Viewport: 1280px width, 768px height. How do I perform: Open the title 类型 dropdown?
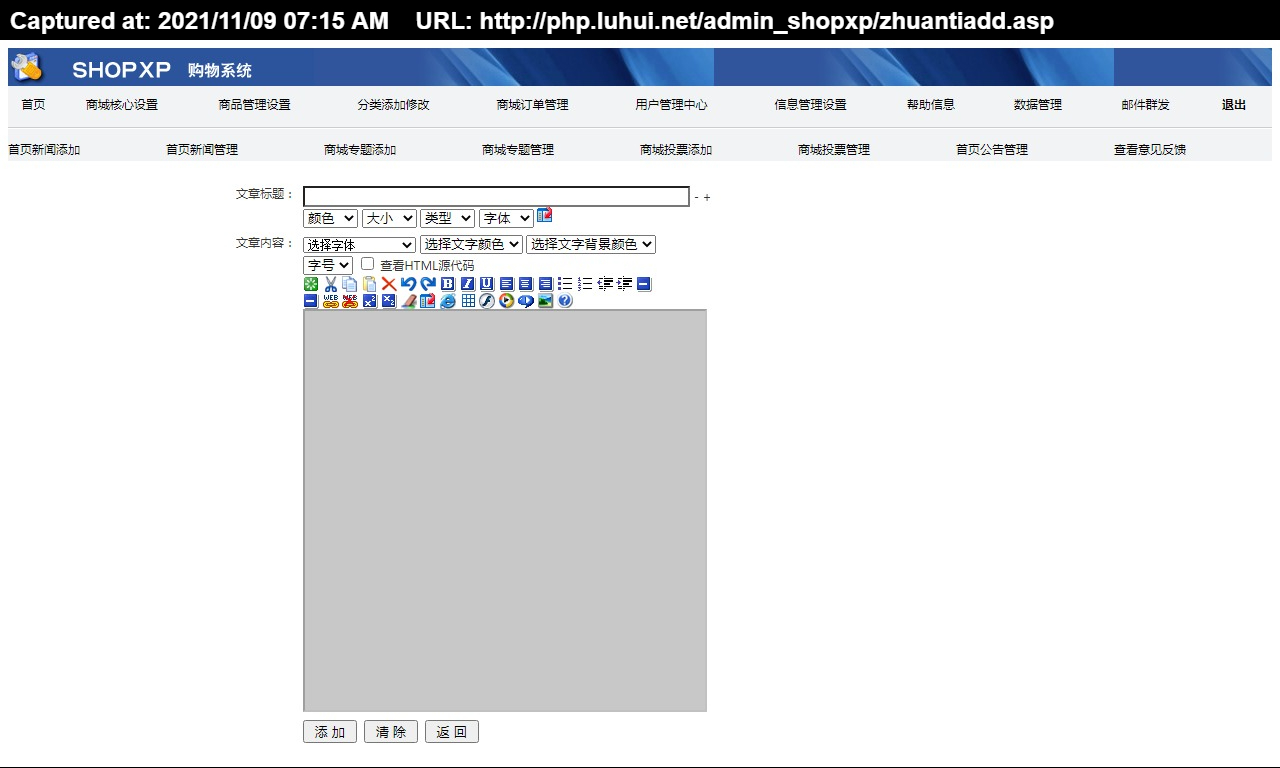(447, 218)
